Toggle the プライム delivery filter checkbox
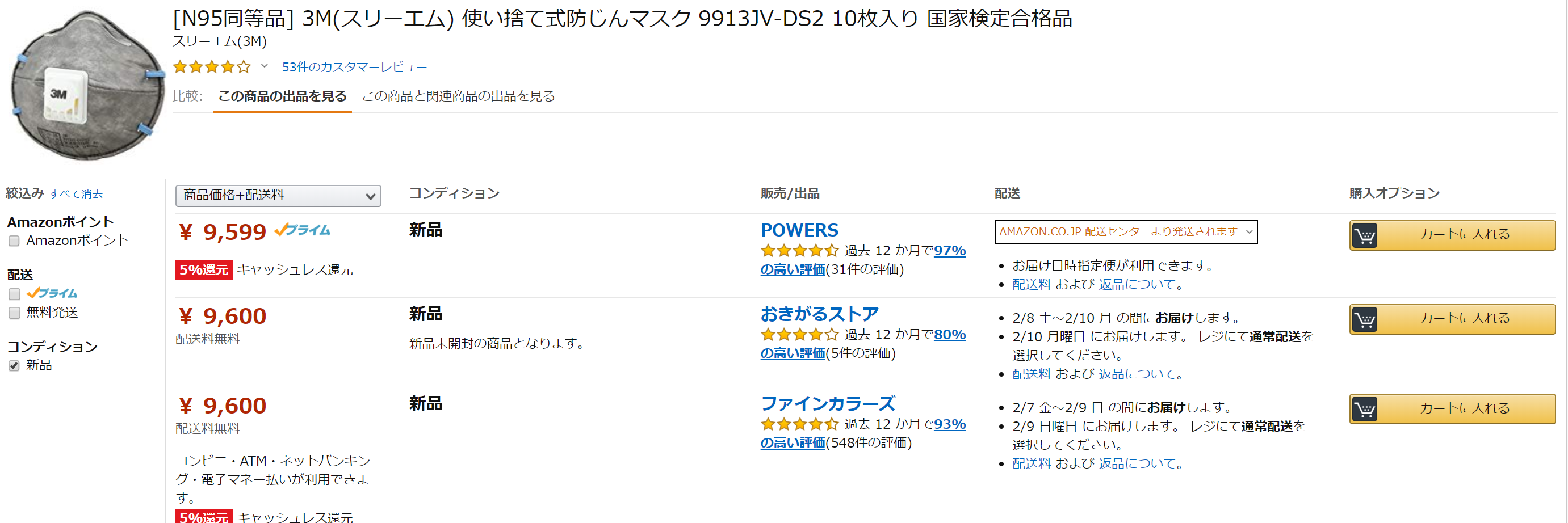1568x523 pixels. pyautogui.click(x=14, y=294)
